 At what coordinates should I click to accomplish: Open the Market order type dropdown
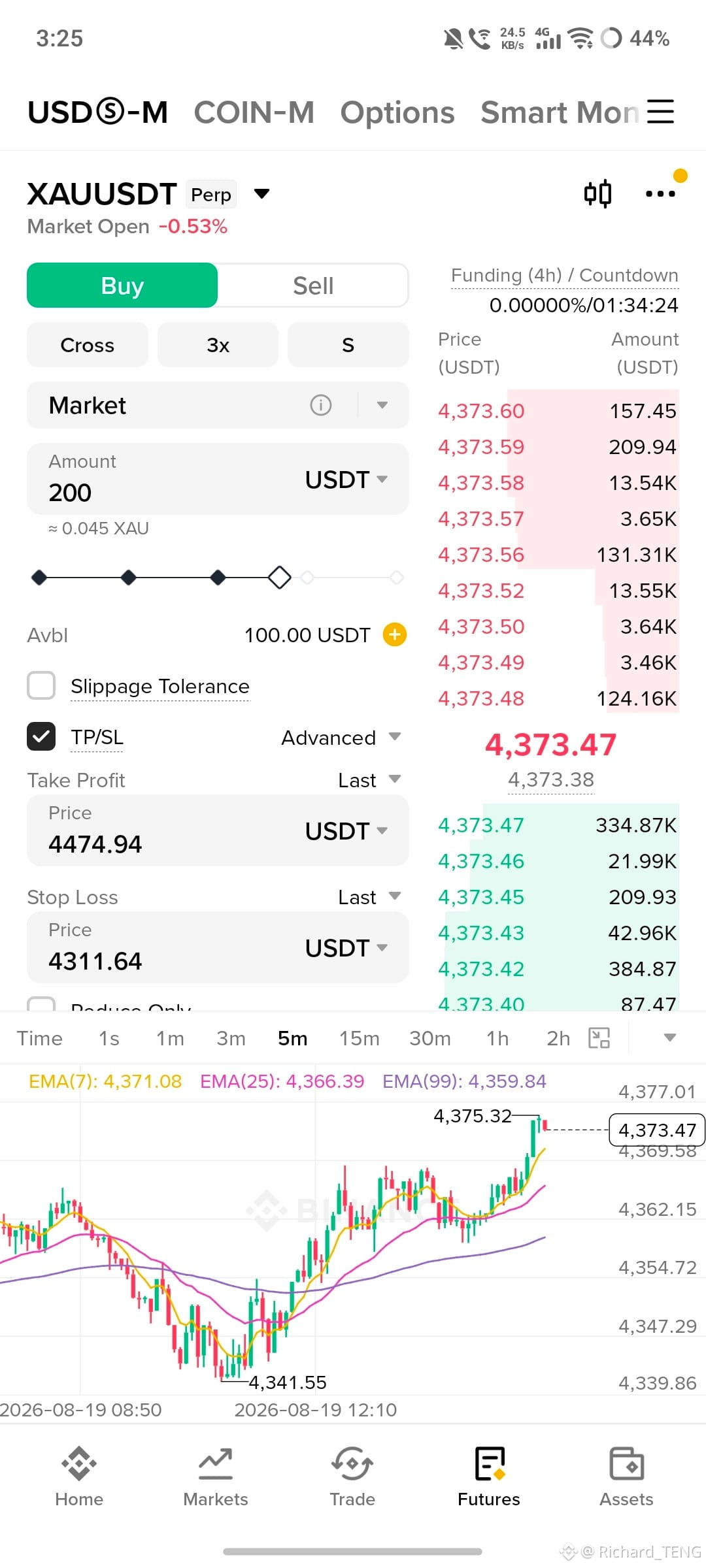tap(382, 405)
